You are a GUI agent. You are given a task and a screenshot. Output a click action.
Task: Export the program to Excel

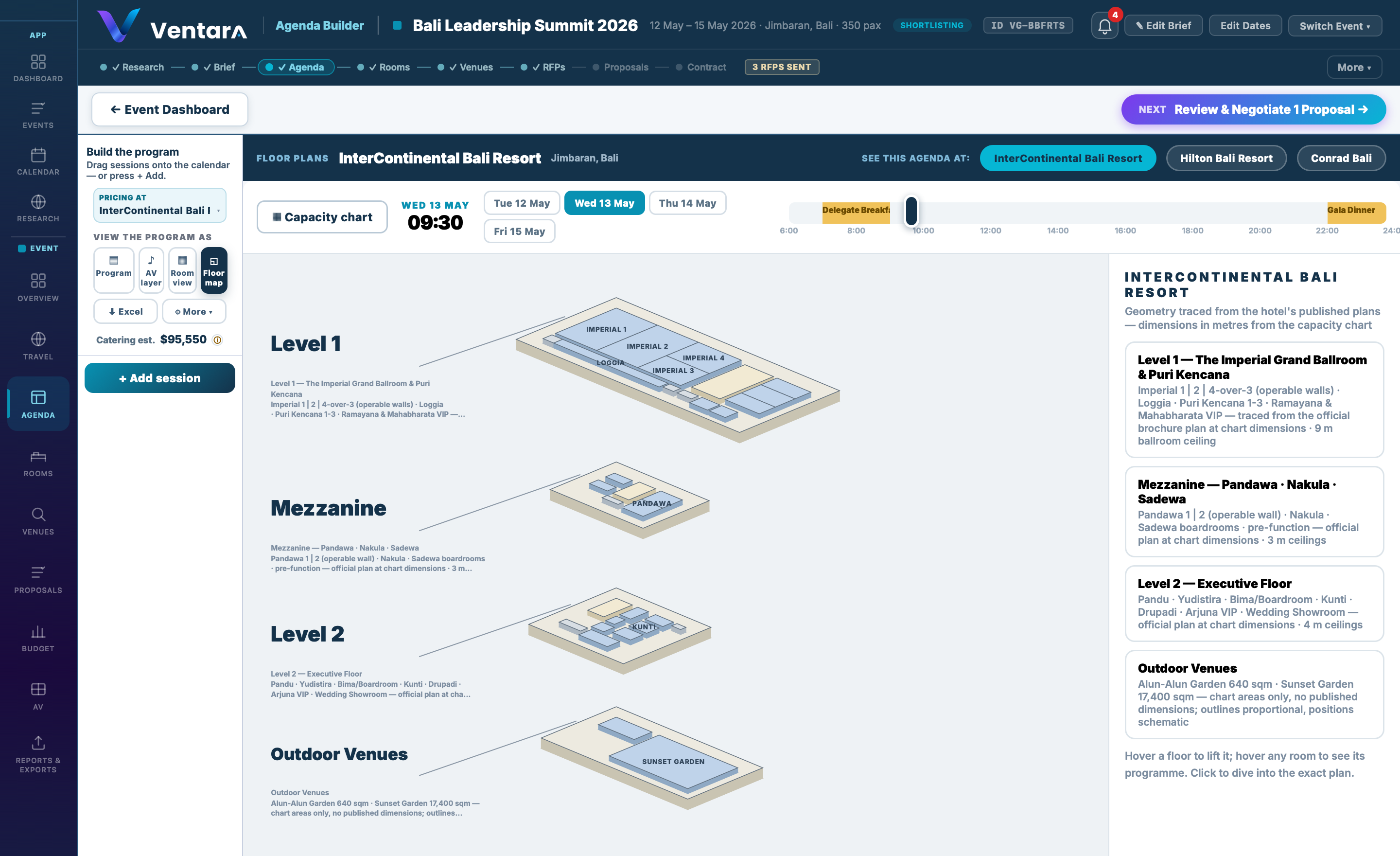[125, 311]
